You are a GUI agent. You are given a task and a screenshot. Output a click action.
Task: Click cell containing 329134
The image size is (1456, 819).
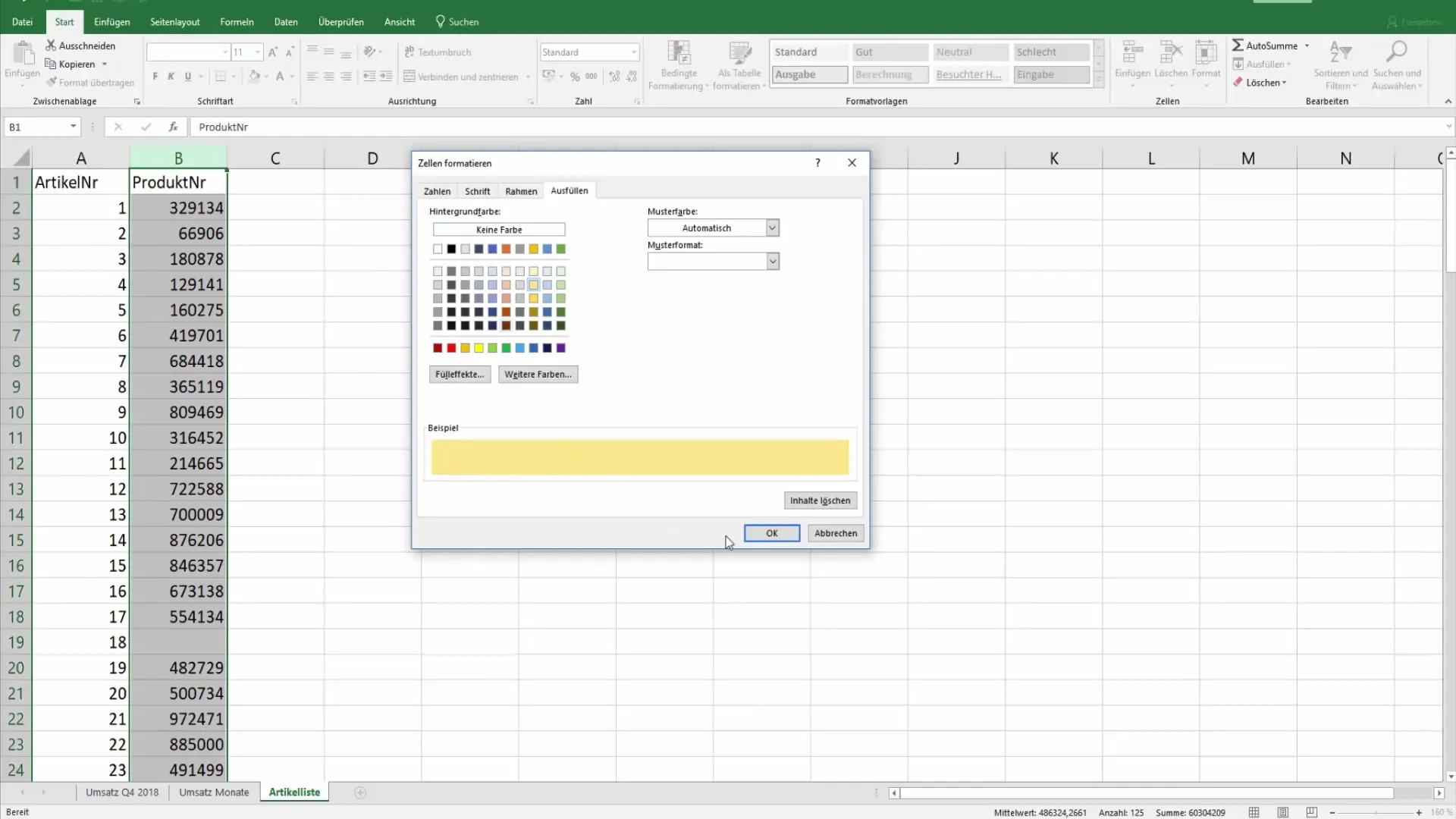pos(178,208)
